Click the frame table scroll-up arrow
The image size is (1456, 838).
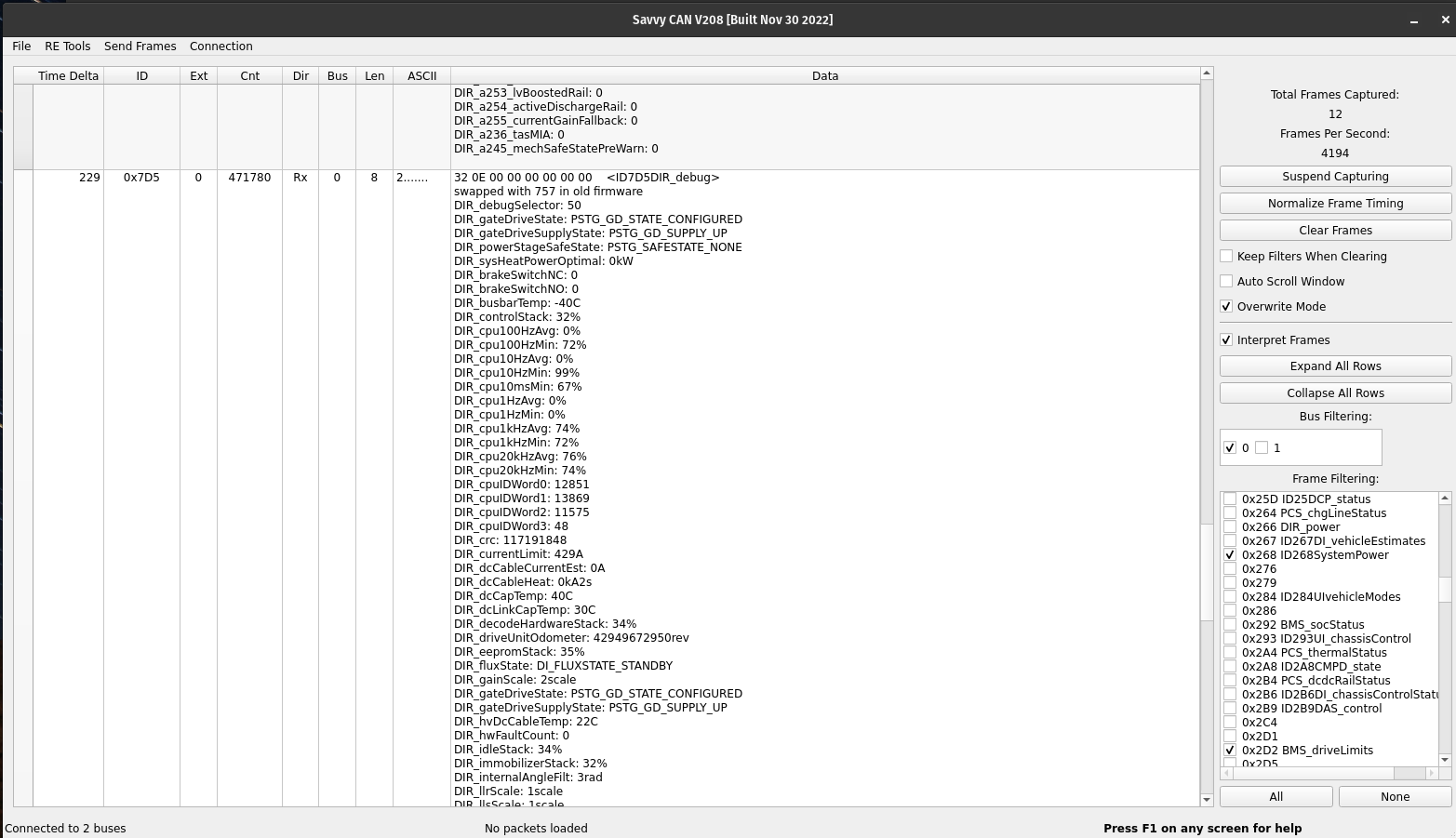point(1207,73)
